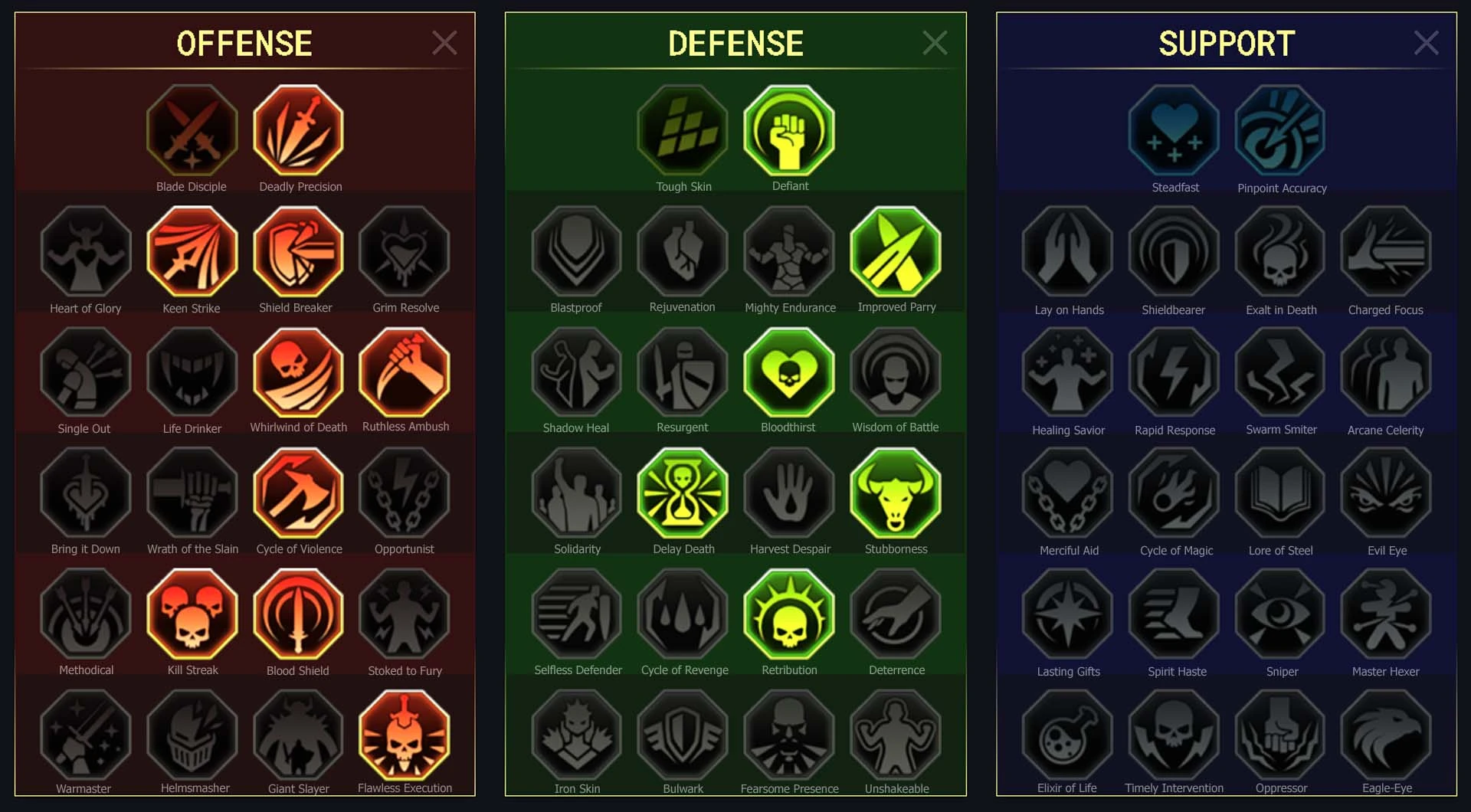The width and height of the screenshot is (1471, 812).
Task: Close the Support mastery panel
Action: tap(1426, 43)
